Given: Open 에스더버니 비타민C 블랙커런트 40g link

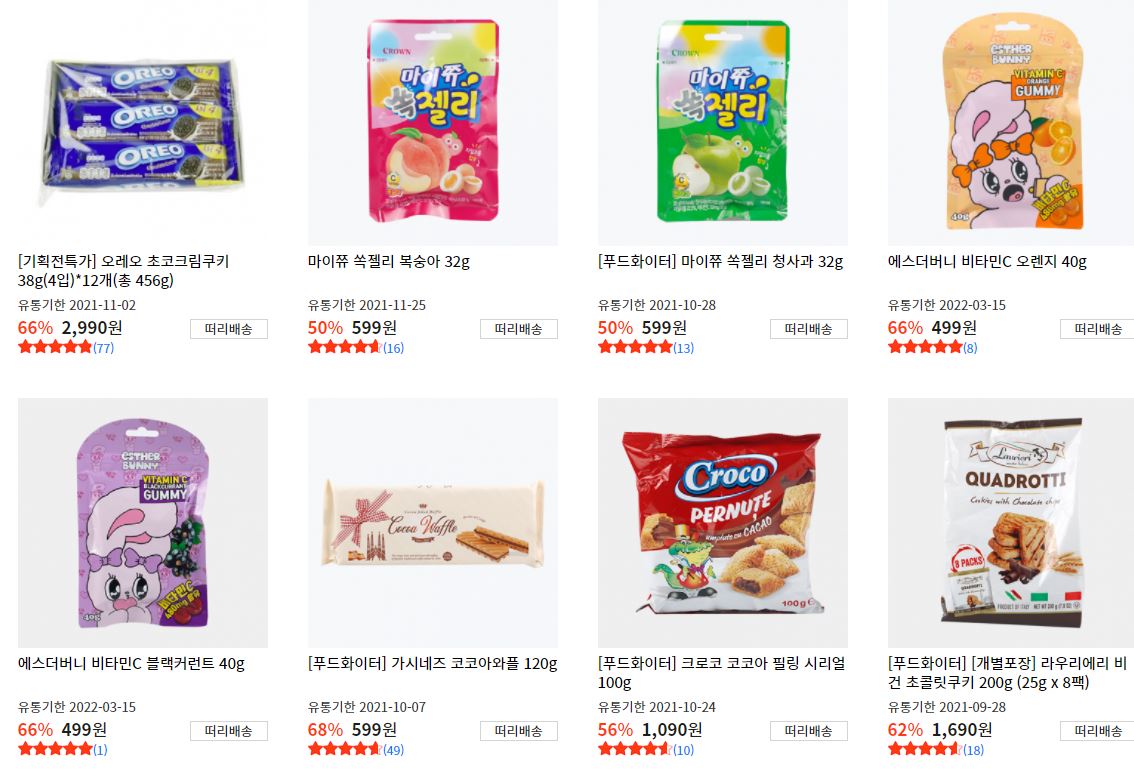Looking at the screenshot, I should [x=132, y=664].
